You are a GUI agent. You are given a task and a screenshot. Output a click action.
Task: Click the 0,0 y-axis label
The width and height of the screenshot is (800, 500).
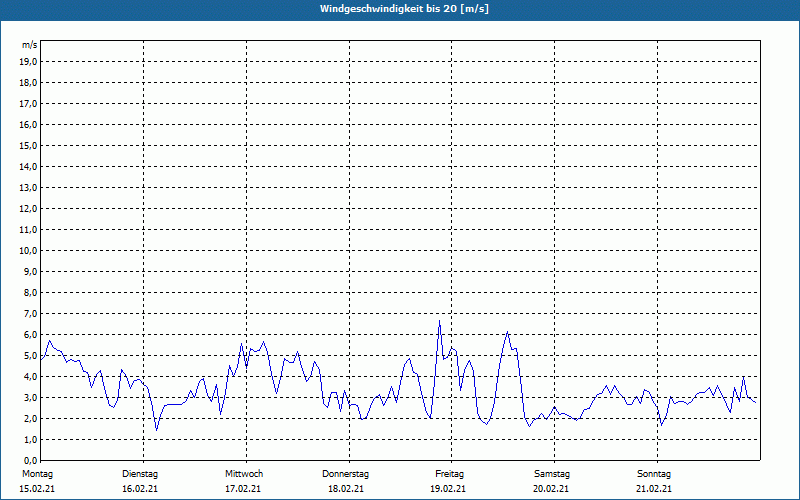30,460
